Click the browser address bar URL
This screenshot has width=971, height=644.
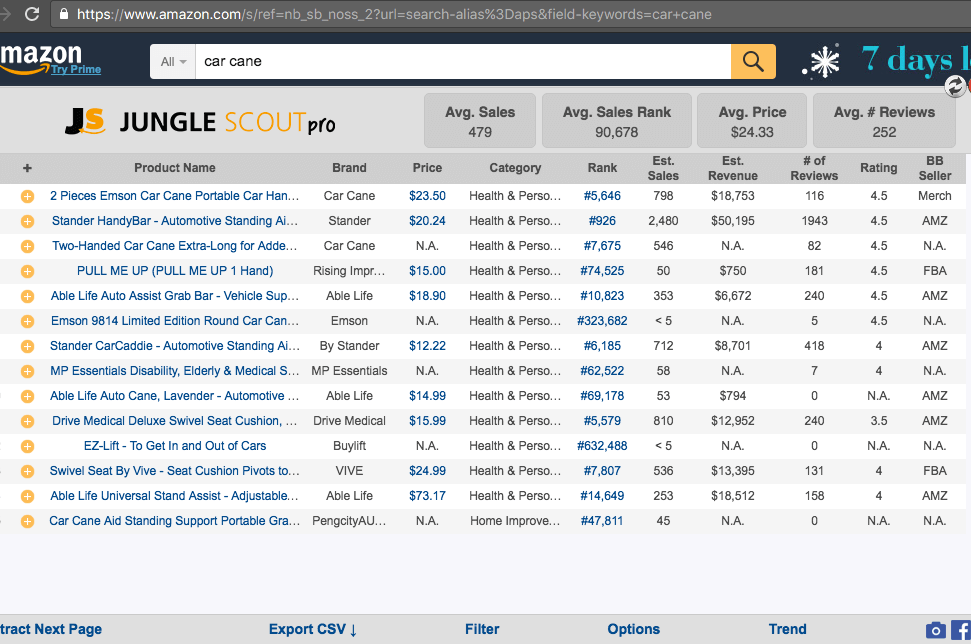[x=394, y=14]
